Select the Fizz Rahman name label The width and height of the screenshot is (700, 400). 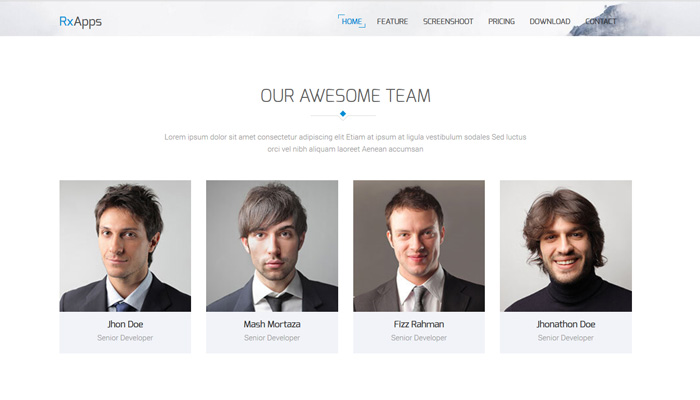pos(419,324)
